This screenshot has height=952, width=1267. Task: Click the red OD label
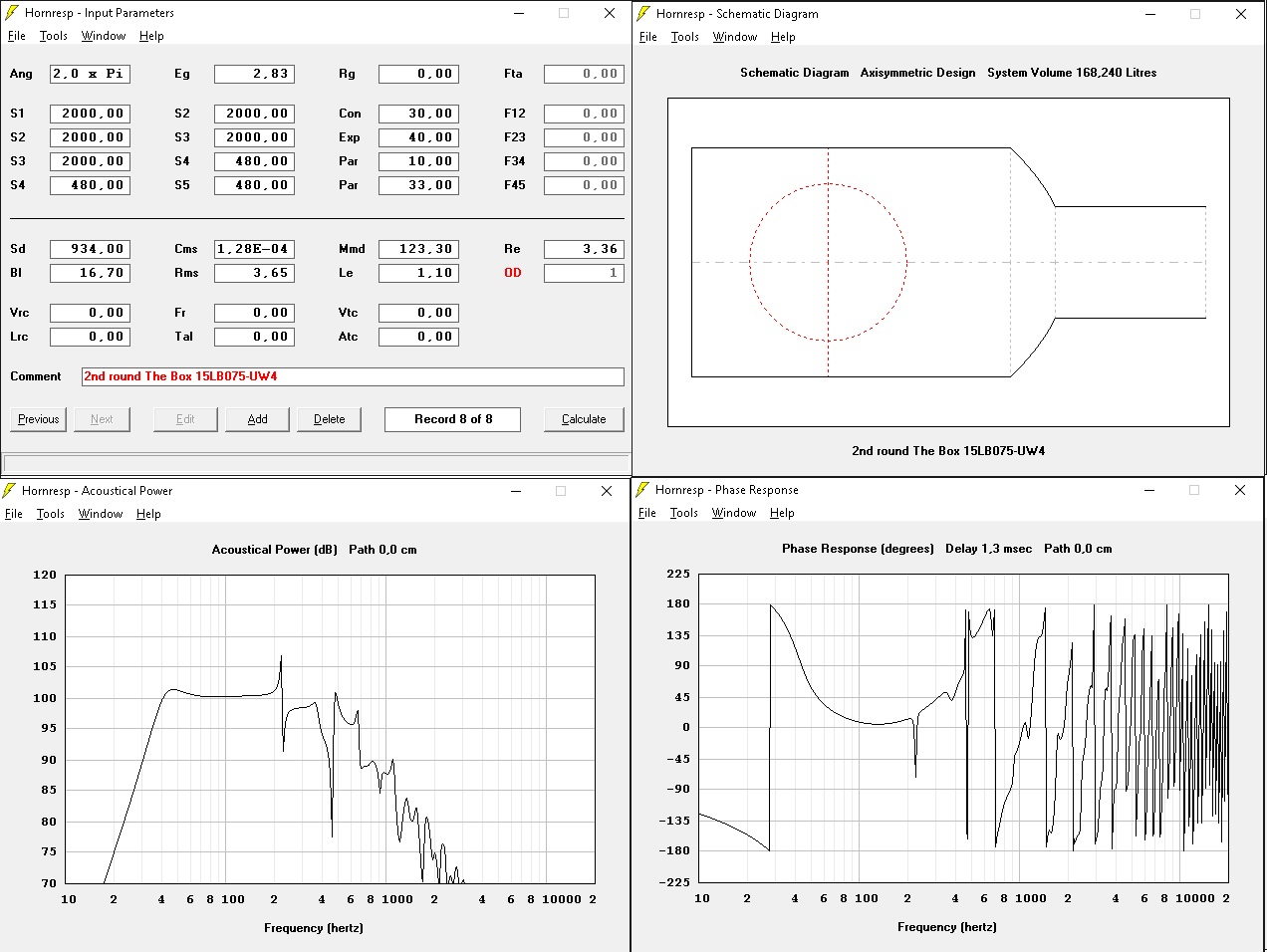tap(513, 273)
